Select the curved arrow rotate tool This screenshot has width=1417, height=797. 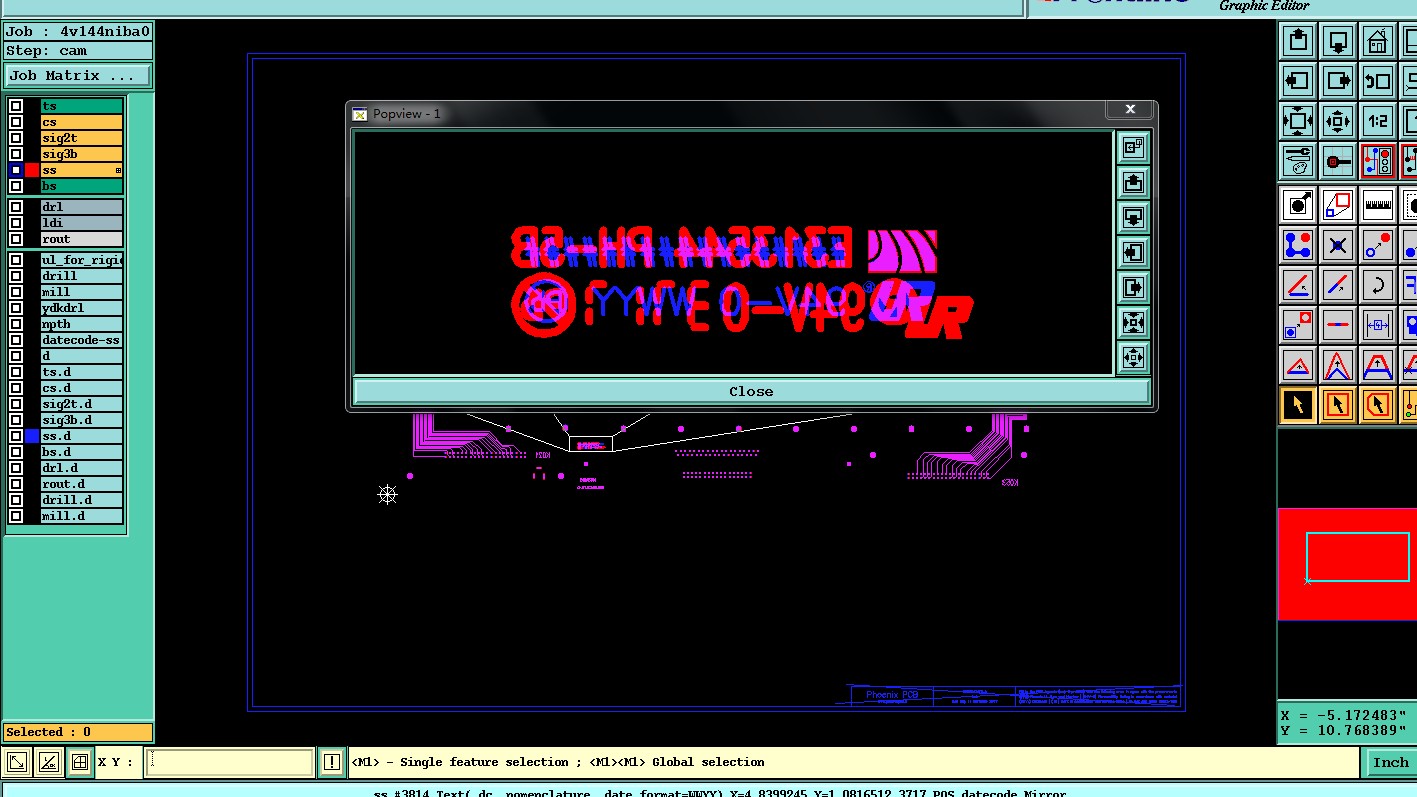pos(1378,285)
